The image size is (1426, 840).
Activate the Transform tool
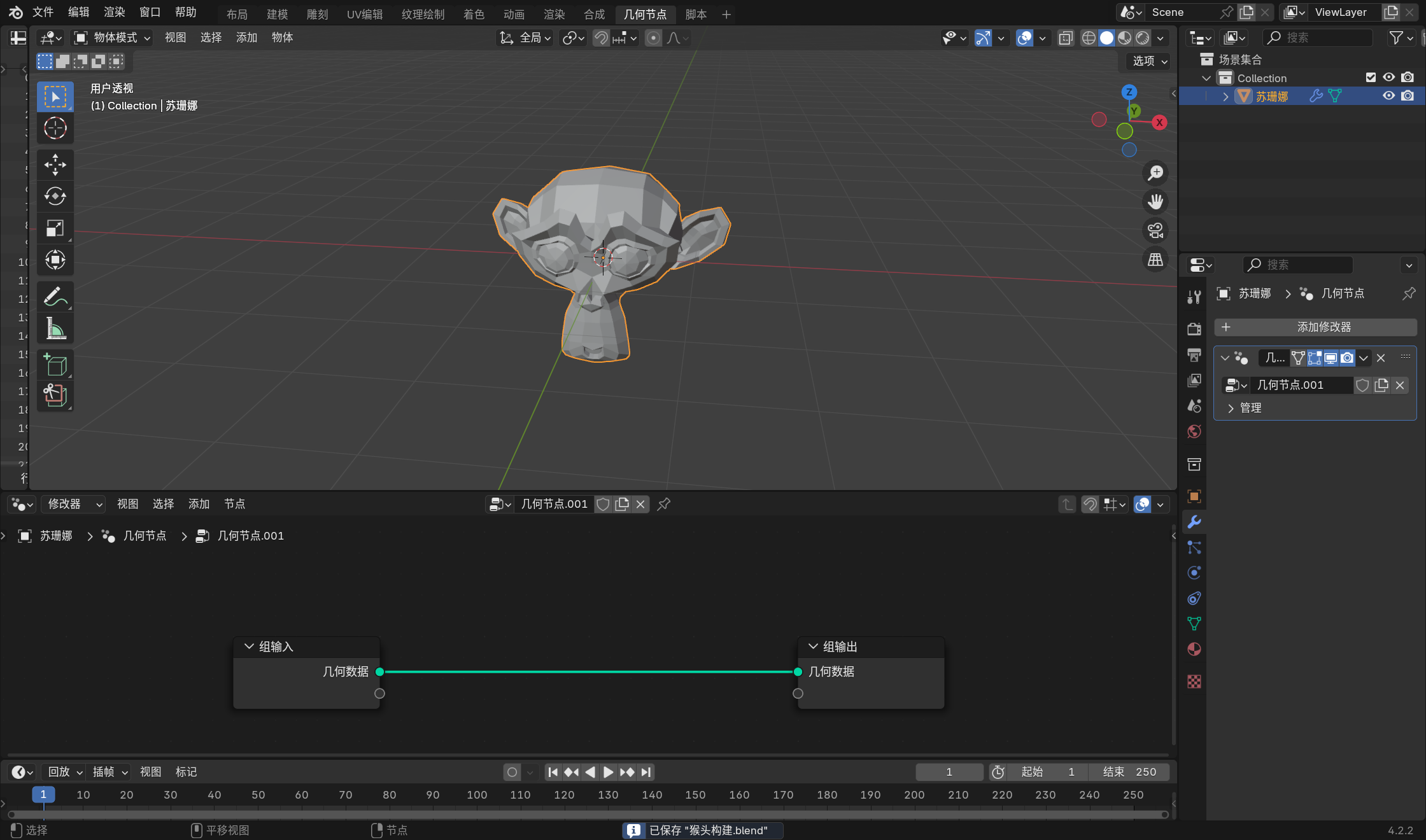pyautogui.click(x=55, y=260)
